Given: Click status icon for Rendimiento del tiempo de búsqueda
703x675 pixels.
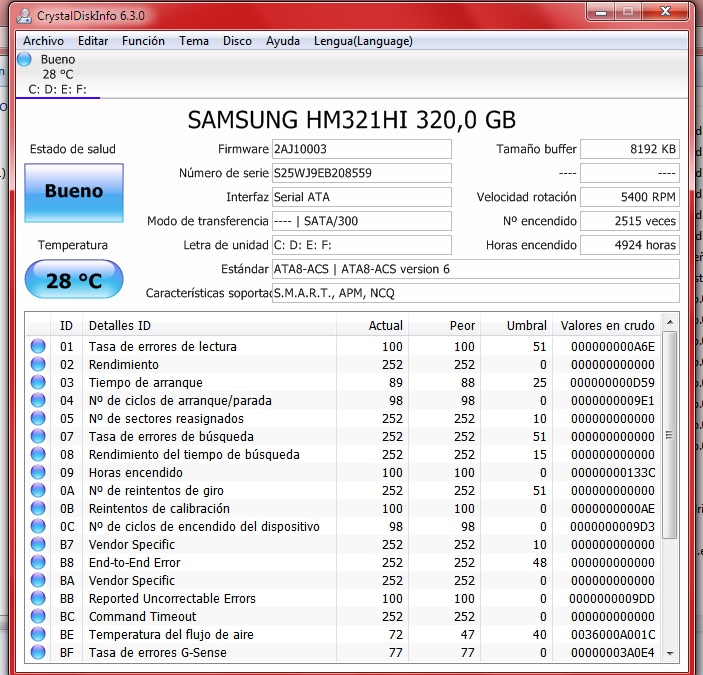Looking at the screenshot, I should coord(38,454).
